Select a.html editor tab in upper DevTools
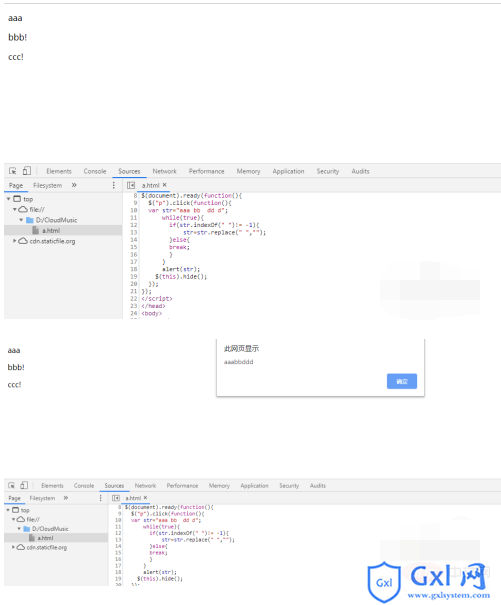Image resolution: width=501 pixels, height=605 pixels. (x=150, y=186)
